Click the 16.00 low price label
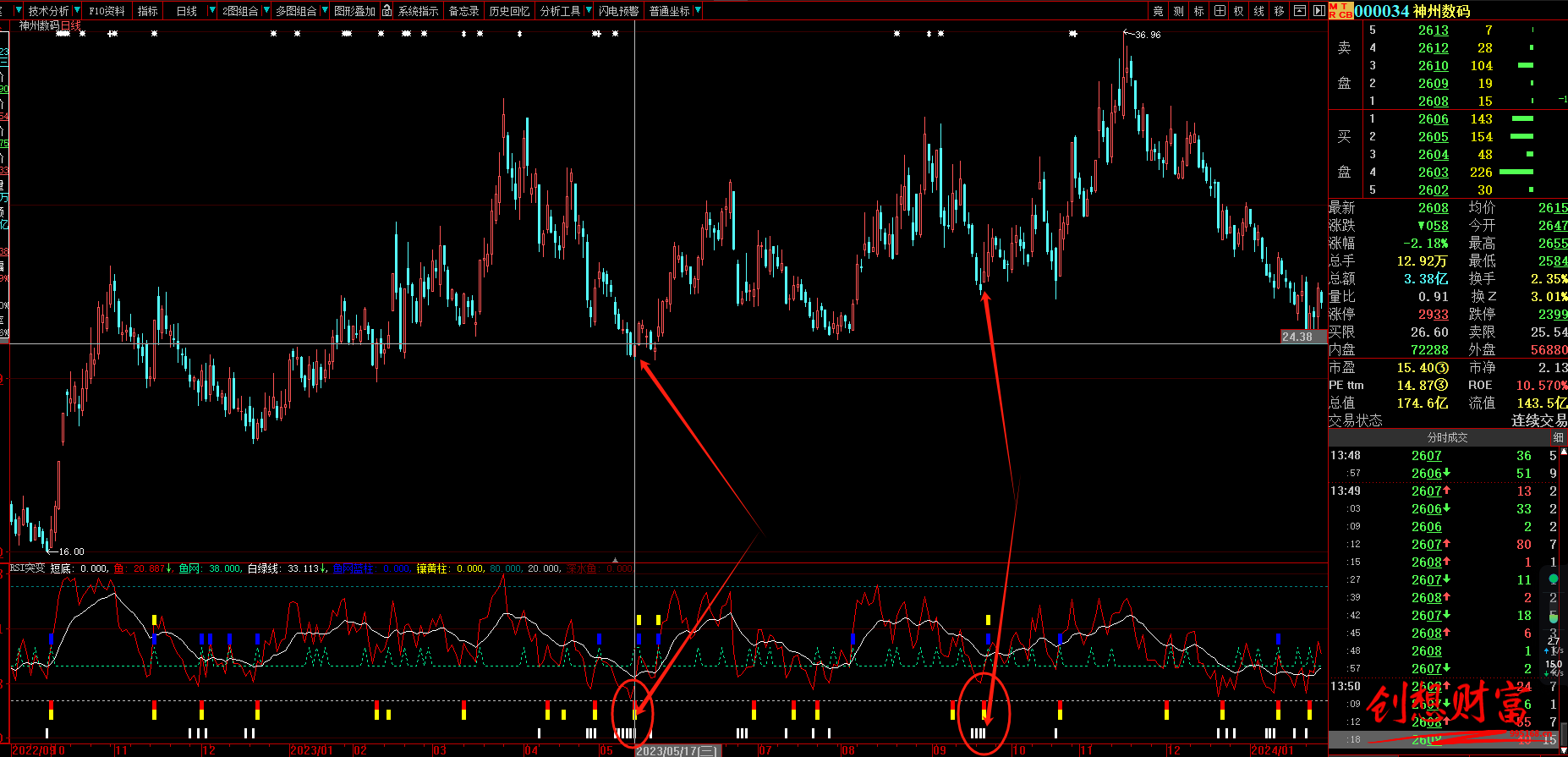 71,551
